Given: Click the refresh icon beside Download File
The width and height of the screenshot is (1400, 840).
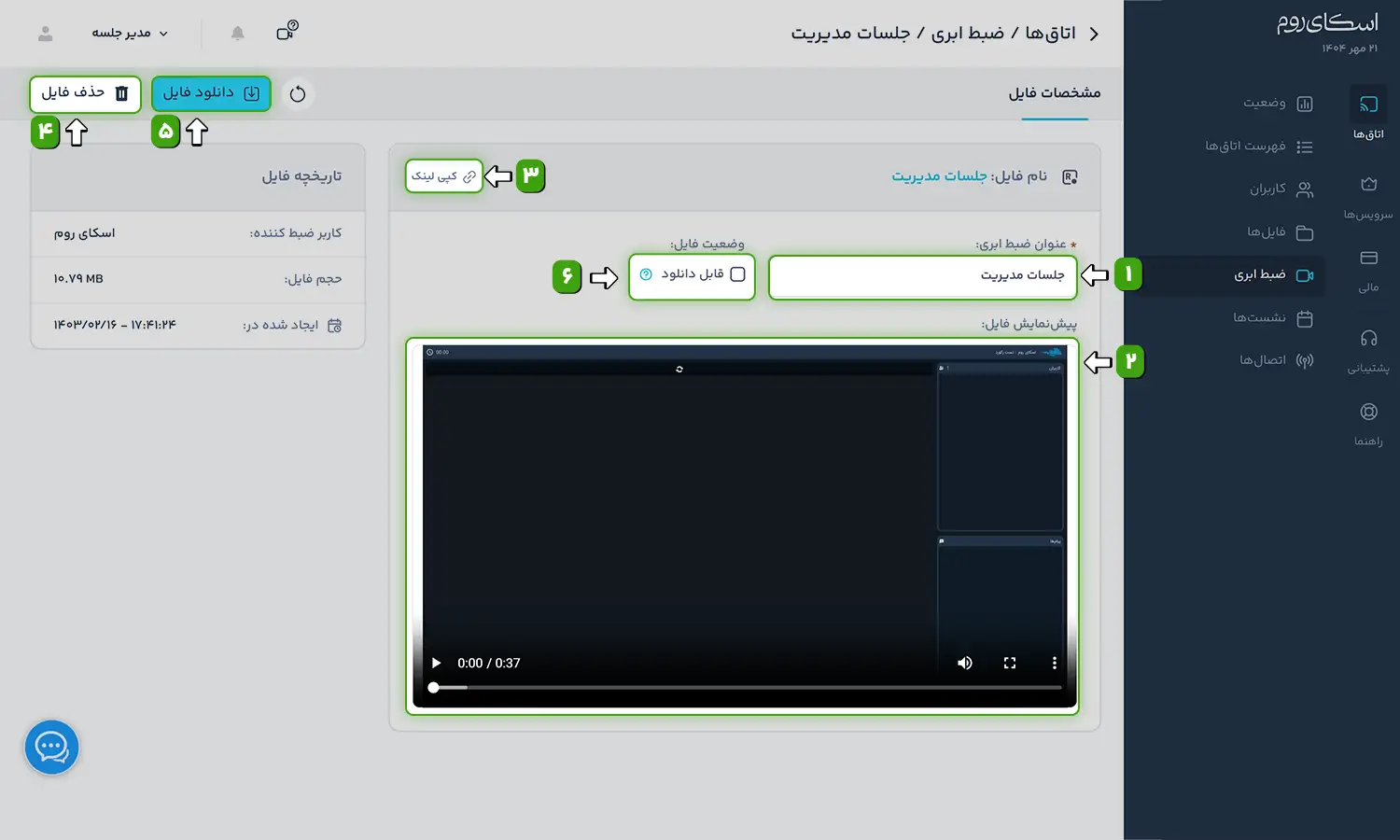Looking at the screenshot, I should click(298, 94).
